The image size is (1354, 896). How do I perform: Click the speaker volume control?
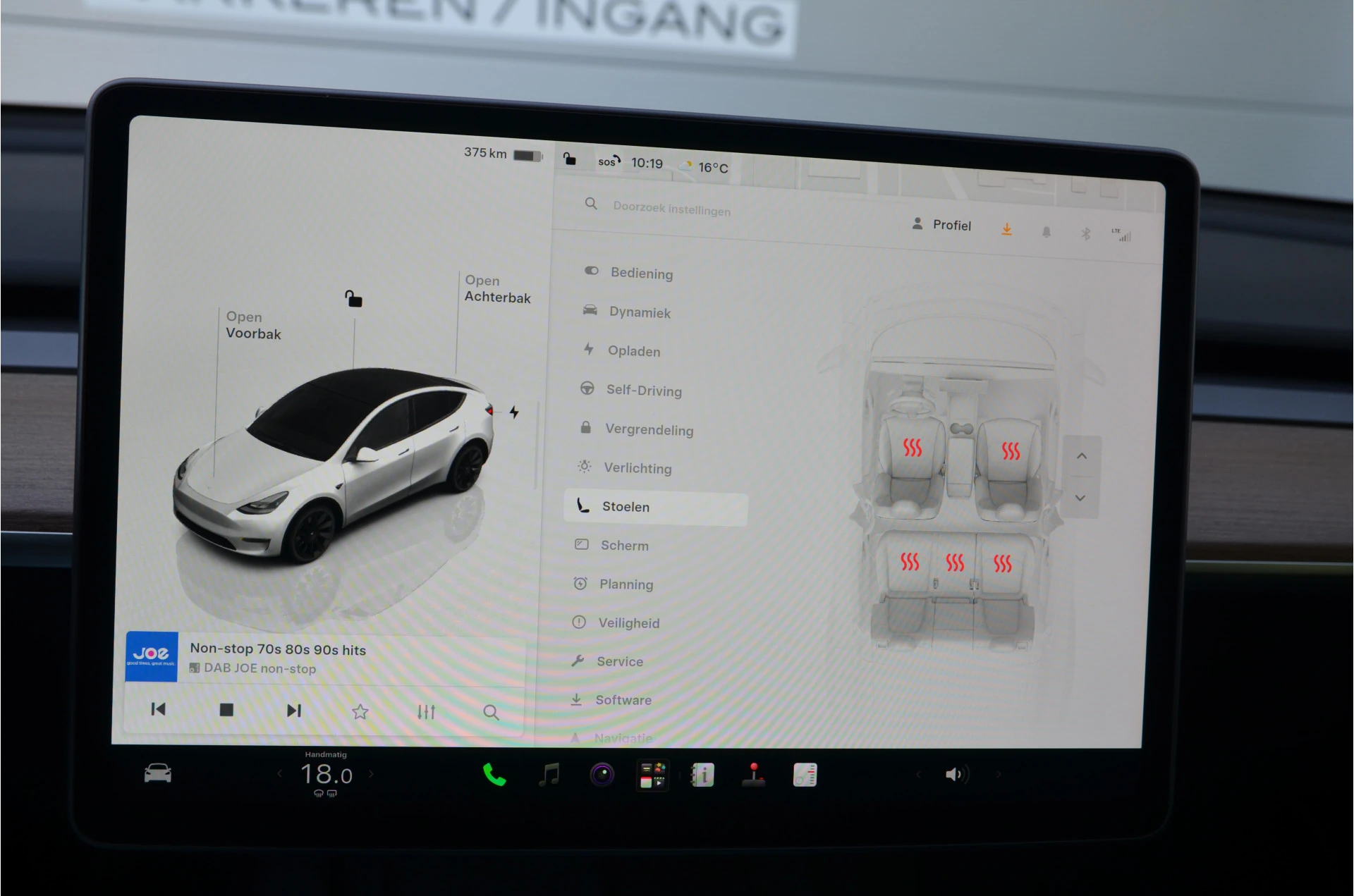[x=956, y=775]
